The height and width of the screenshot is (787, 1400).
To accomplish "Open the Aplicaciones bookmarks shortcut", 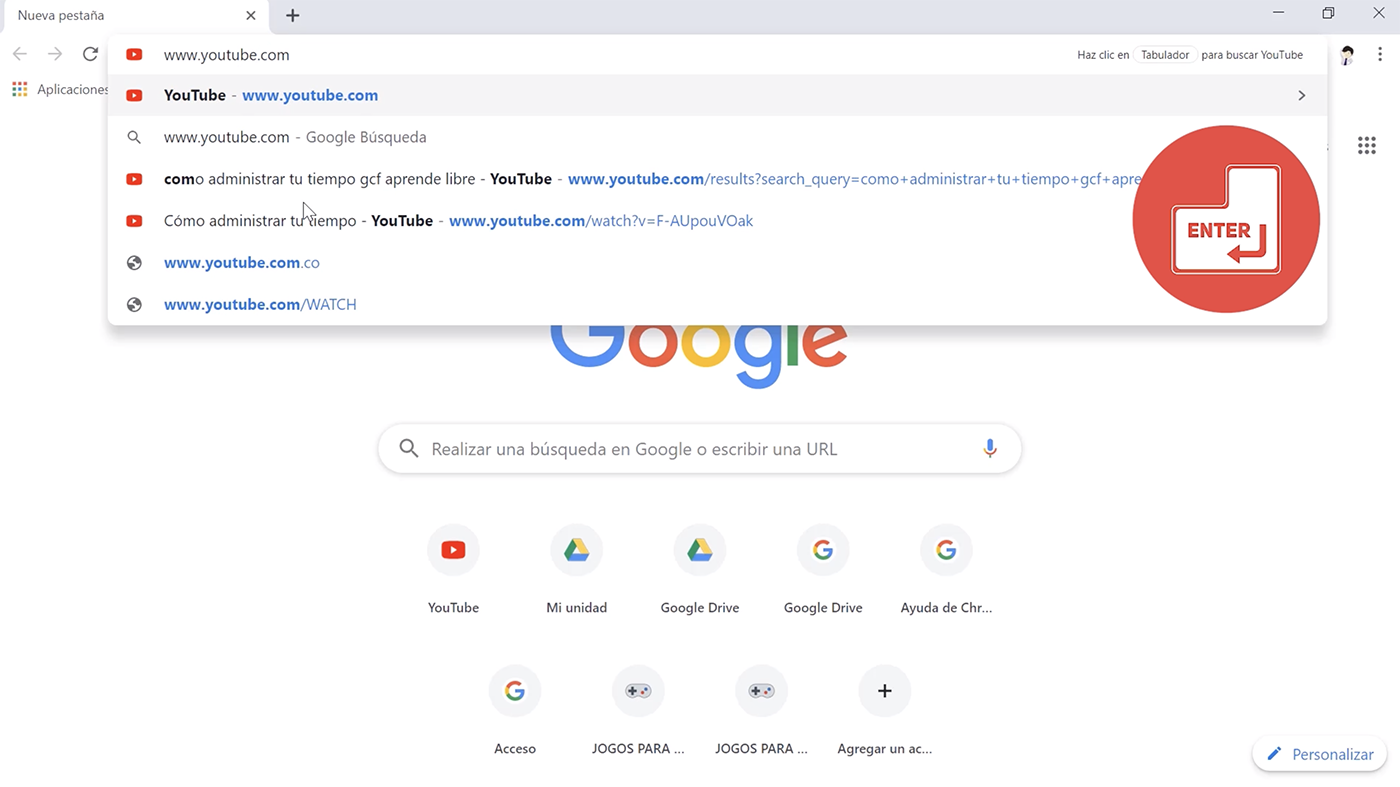I will [x=60, y=89].
